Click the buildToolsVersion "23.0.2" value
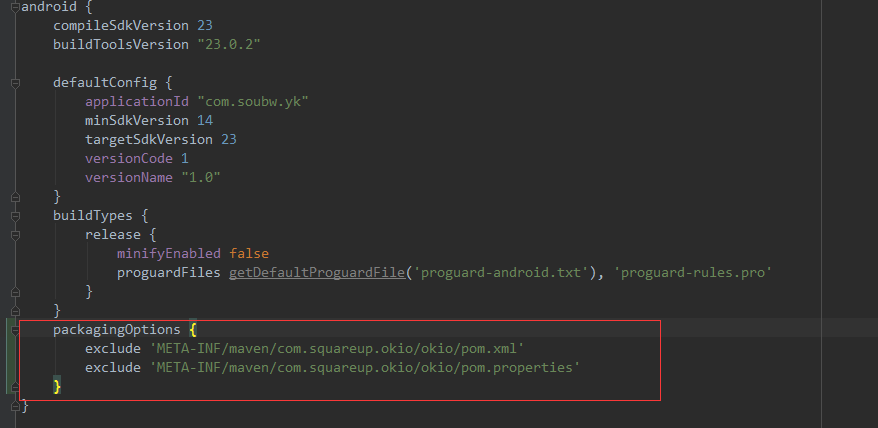 [229, 44]
